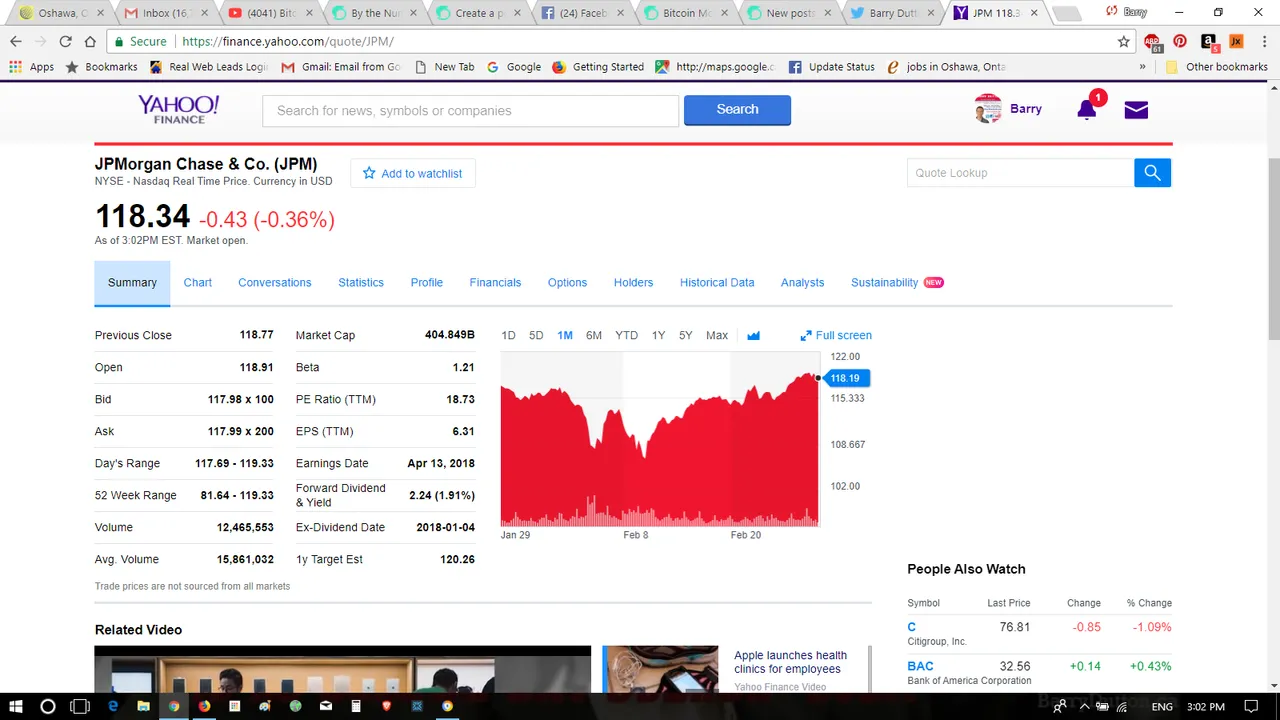Image resolution: width=1280 pixels, height=720 pixels.
Task: Set the chart range to YTD
Action: point(626,336)
